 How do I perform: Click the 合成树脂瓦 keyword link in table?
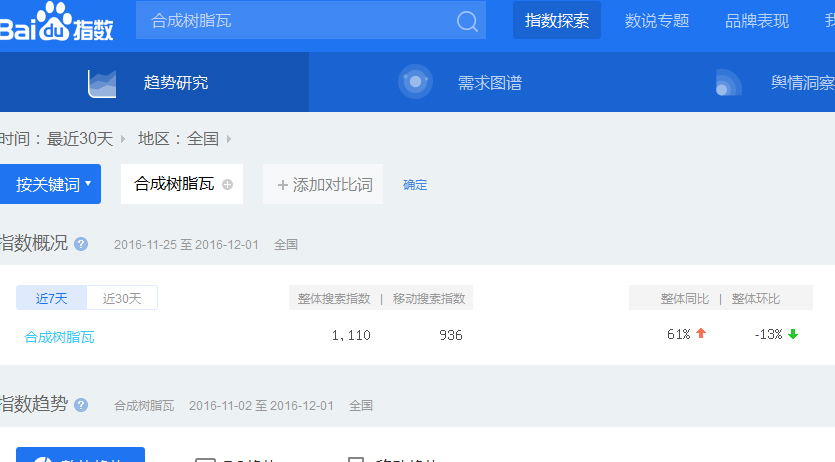coord(59,337)
